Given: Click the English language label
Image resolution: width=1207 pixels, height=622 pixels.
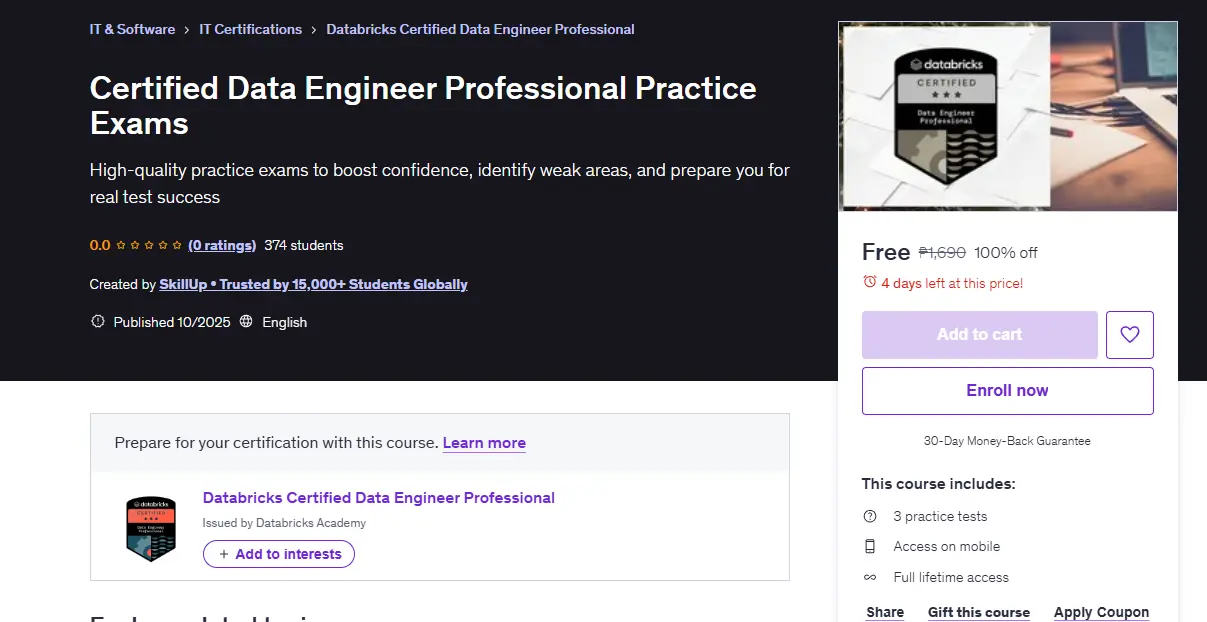Looking at the screenshot, I should 285,322.
